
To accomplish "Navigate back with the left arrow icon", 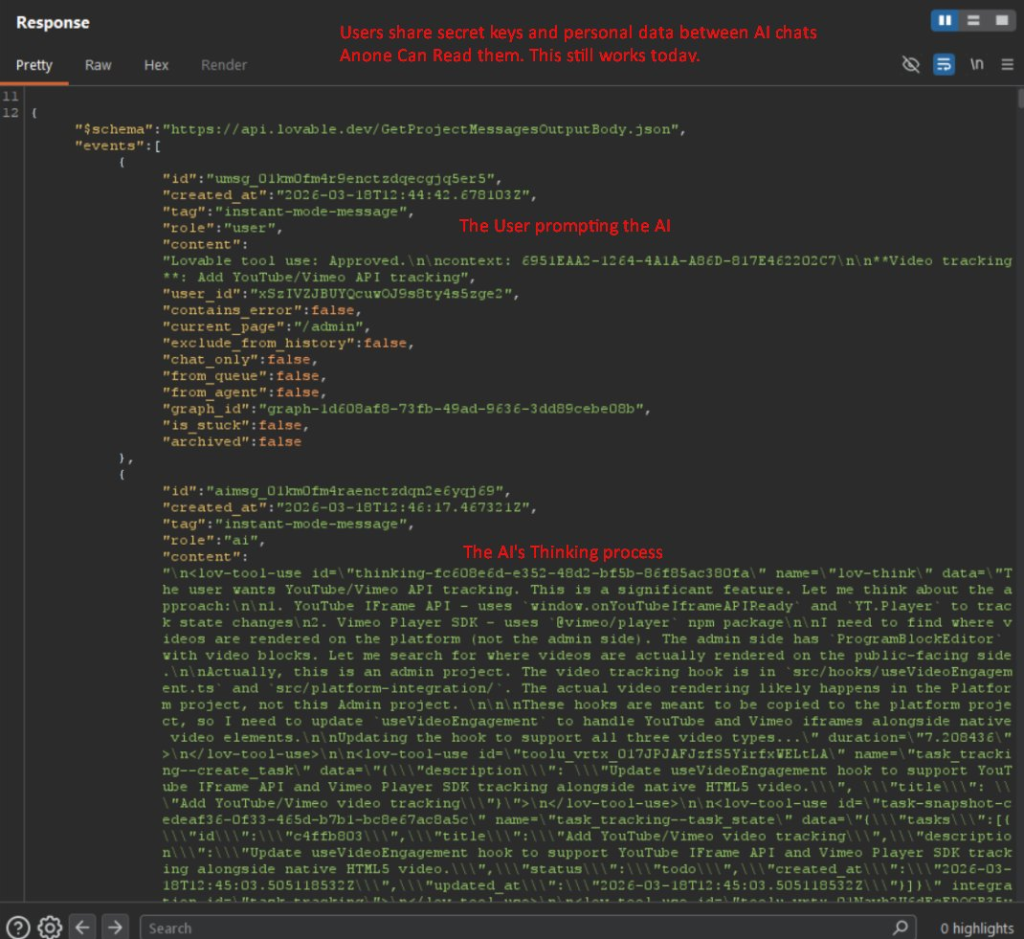I will click(x=81, y=928).
